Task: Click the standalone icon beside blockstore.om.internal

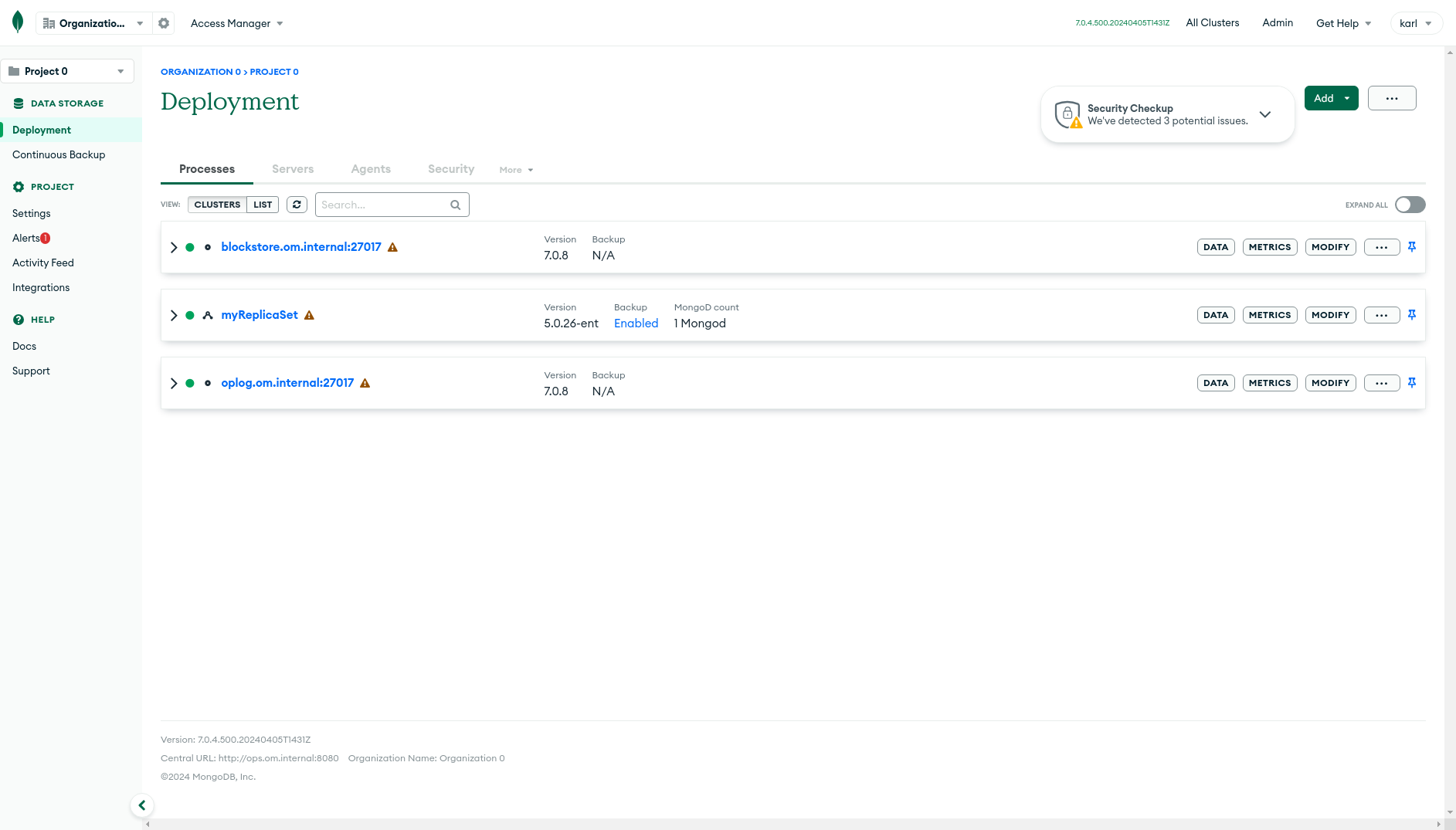Action: 208,247
